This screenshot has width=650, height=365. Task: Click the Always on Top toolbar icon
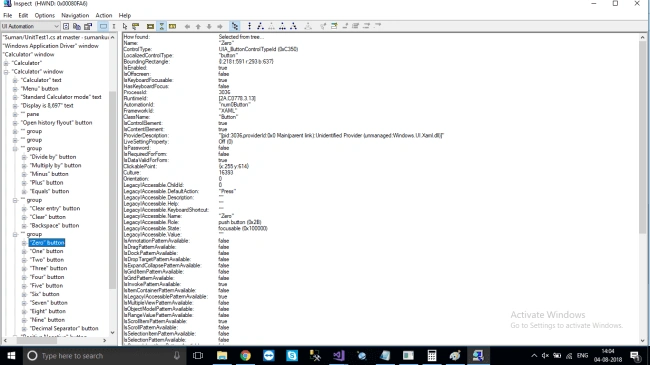click(66, 26)
